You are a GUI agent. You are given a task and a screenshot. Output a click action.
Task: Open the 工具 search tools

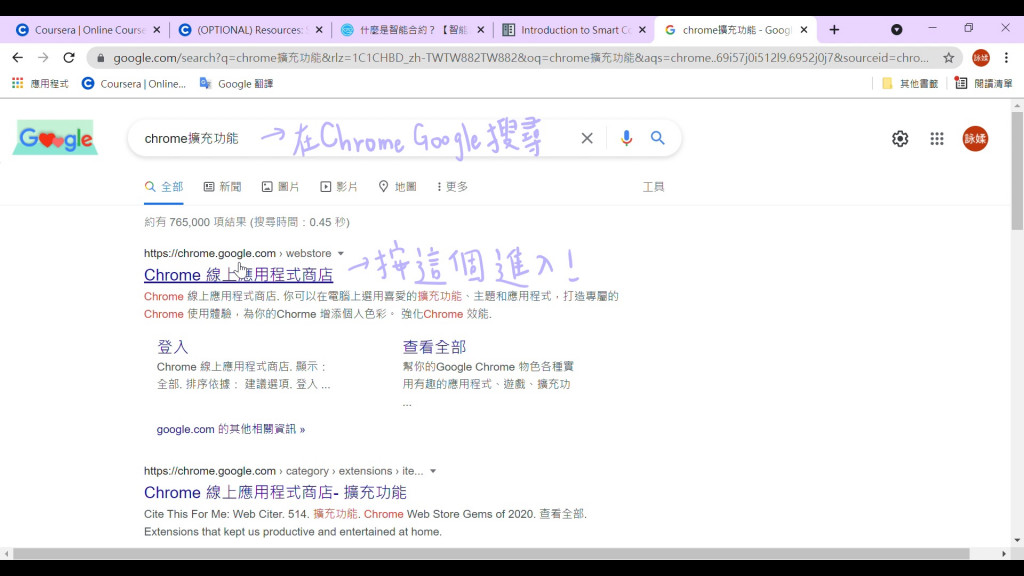[x=653, y=187]
